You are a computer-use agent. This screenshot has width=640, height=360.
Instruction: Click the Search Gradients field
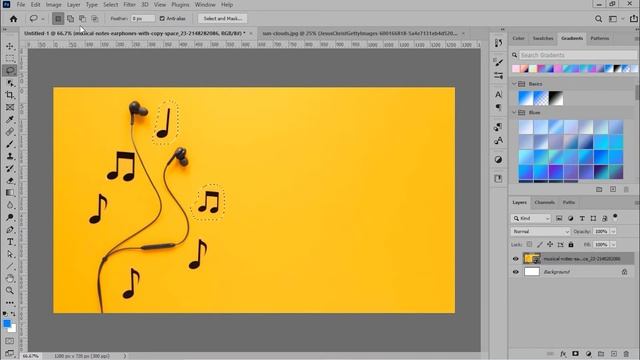577,55
